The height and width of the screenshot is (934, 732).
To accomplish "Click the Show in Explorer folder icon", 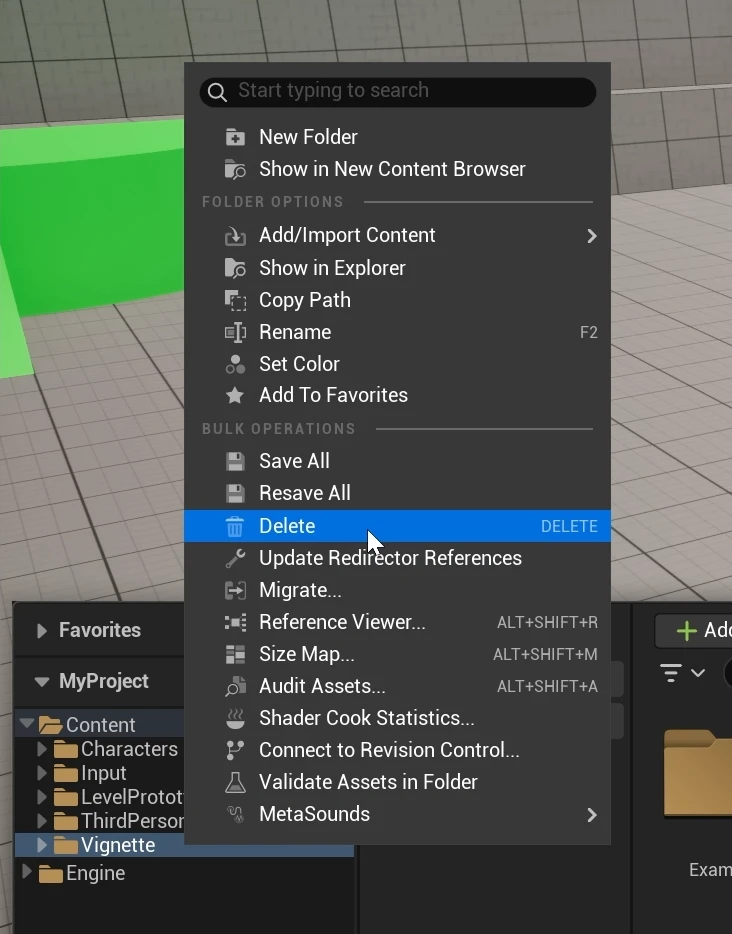I will [x=235, y=268].
